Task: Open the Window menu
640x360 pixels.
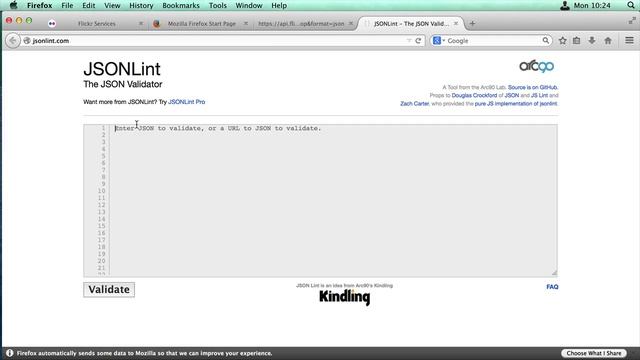Action: (x=249, y=5)
